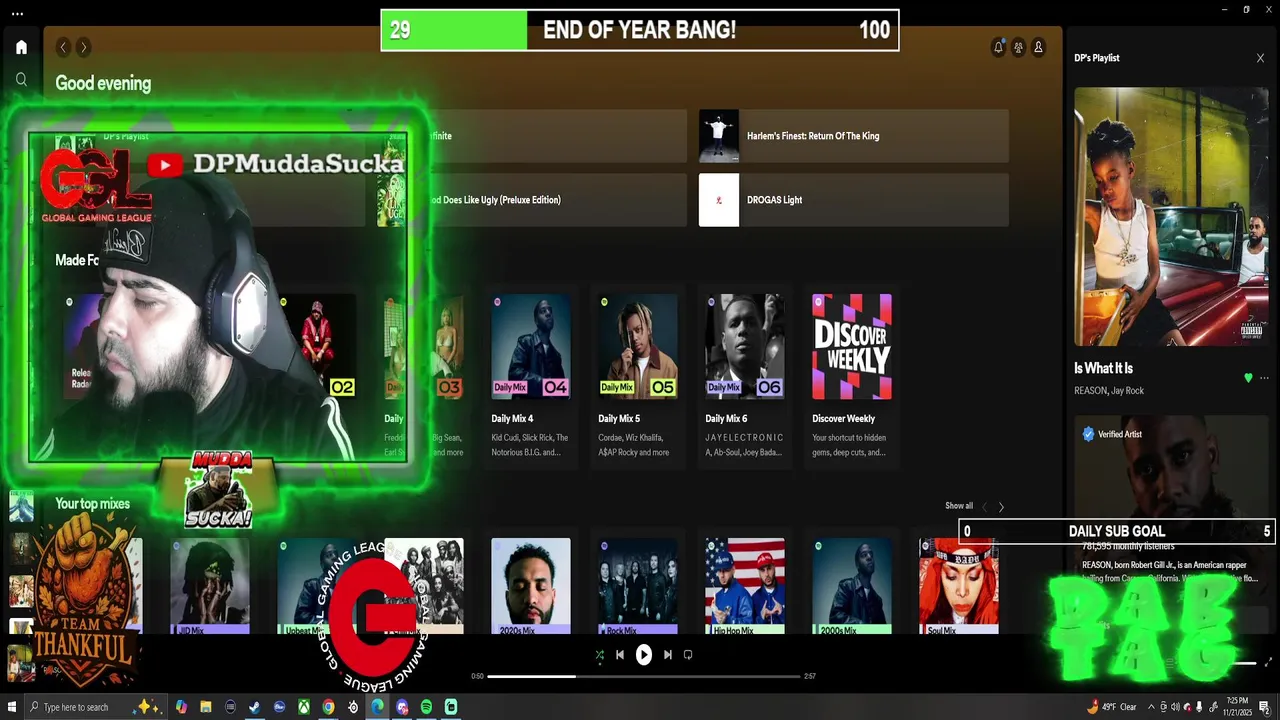1280x720 pixels.
Task: Open Copilot from the taskbar
Action: pos(181,707)
